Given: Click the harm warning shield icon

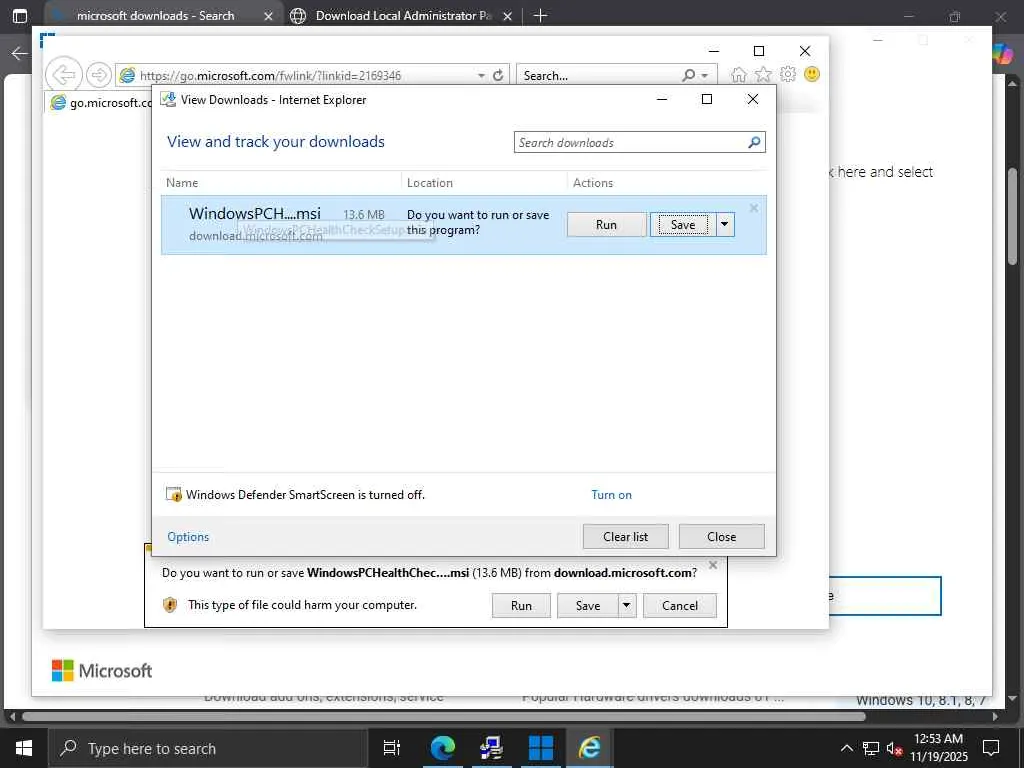Looking at the screenshot, I should point(170,605).
